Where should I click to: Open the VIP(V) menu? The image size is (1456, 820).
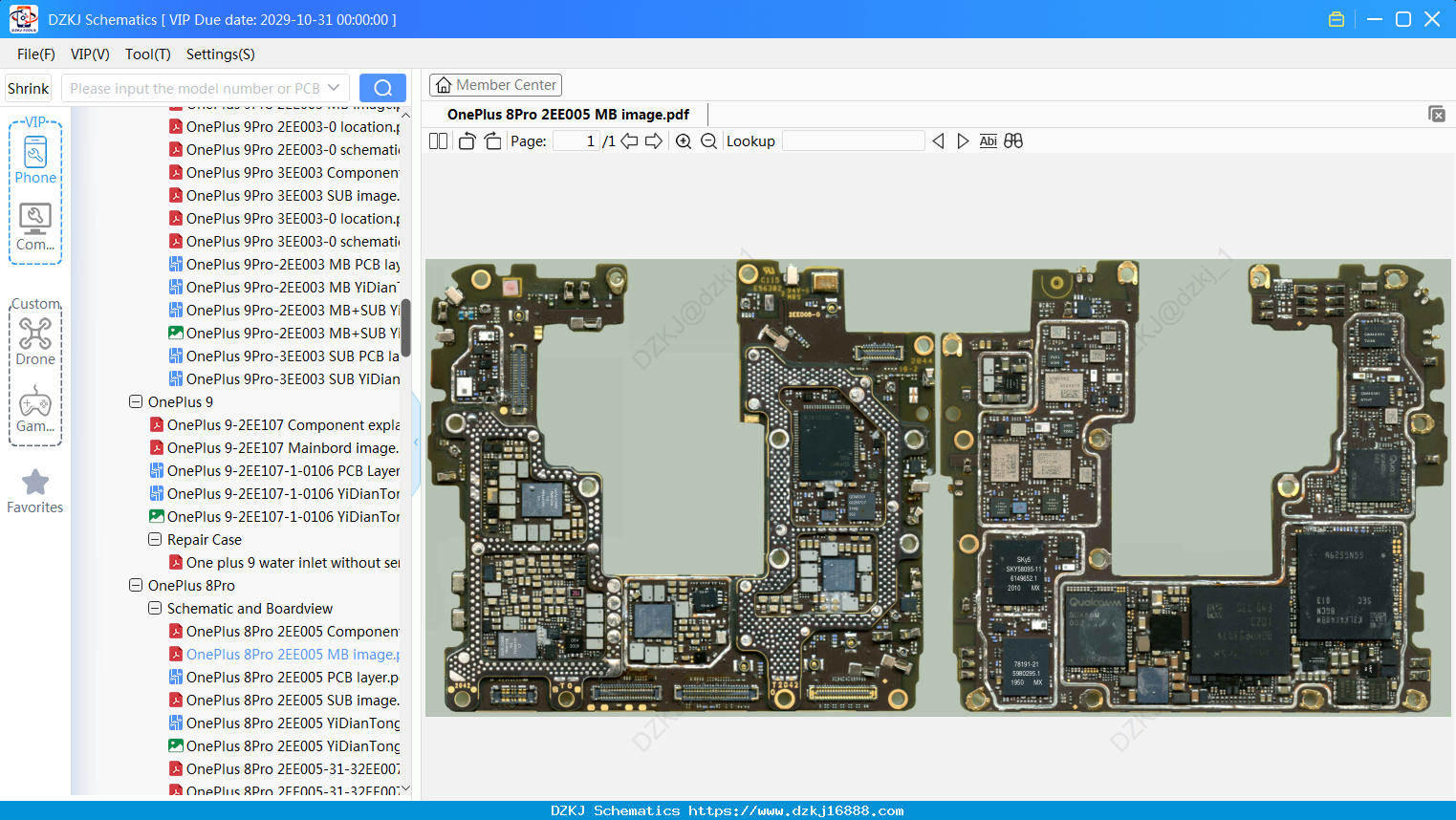90,54
